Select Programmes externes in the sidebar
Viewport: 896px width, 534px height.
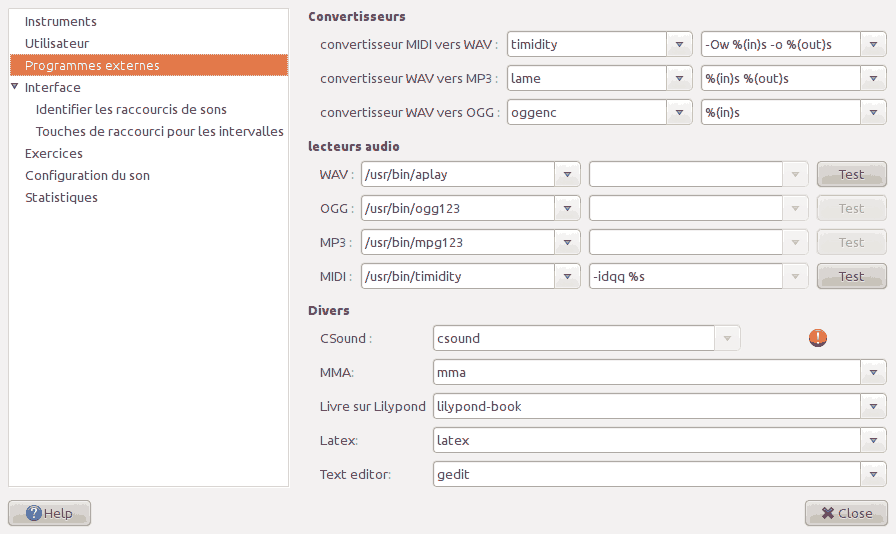click(x=149, y=65)
